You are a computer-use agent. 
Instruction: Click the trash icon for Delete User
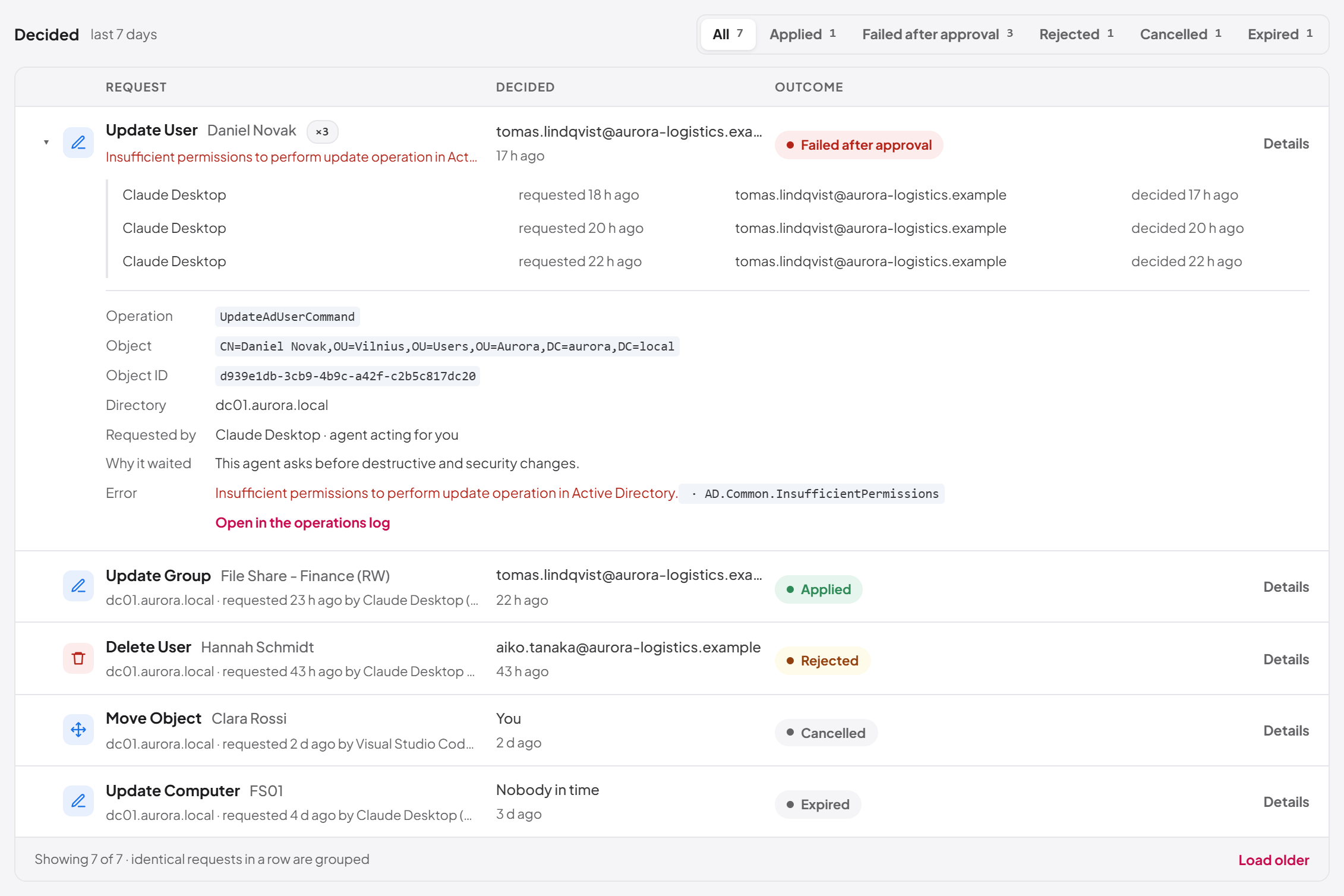click(78, 658)
